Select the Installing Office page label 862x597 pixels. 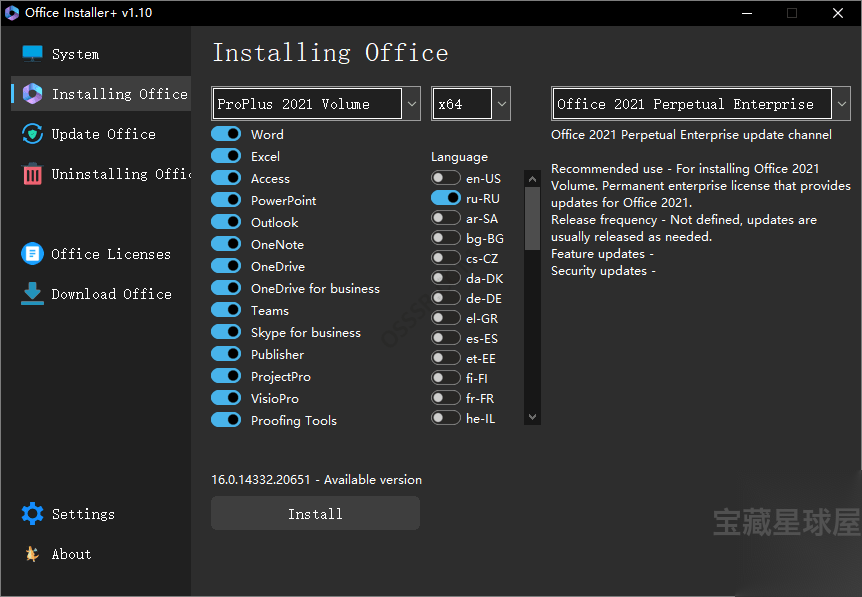120,94
